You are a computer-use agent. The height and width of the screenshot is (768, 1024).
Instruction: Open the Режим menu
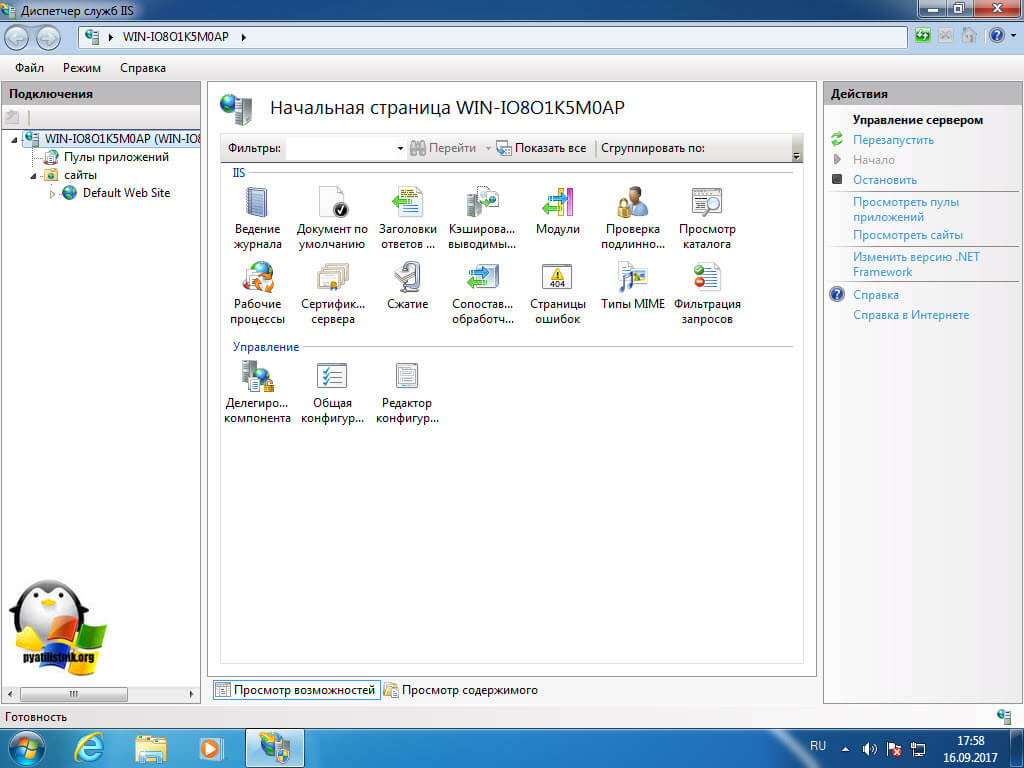82,68
